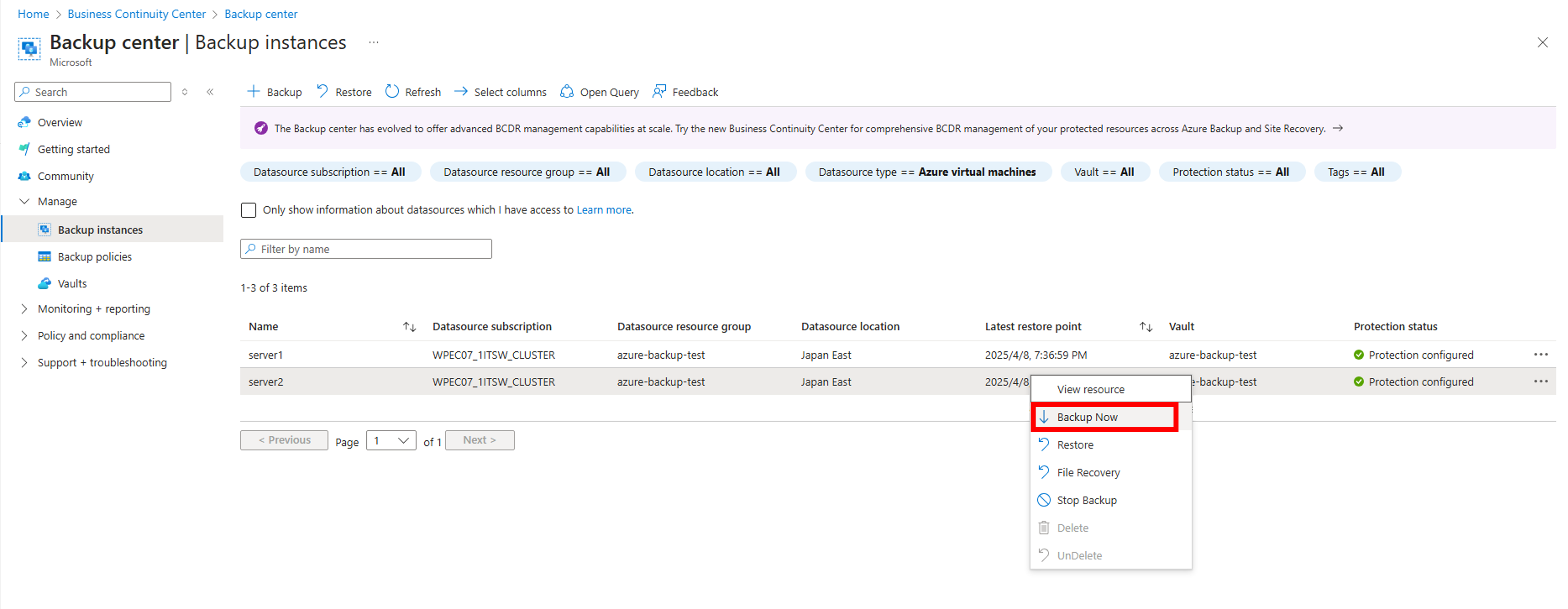Open Vaults from the sidebar
The height and width of the screenshot is (609, 1568).
pyautogui.click(x=72, y=284)
